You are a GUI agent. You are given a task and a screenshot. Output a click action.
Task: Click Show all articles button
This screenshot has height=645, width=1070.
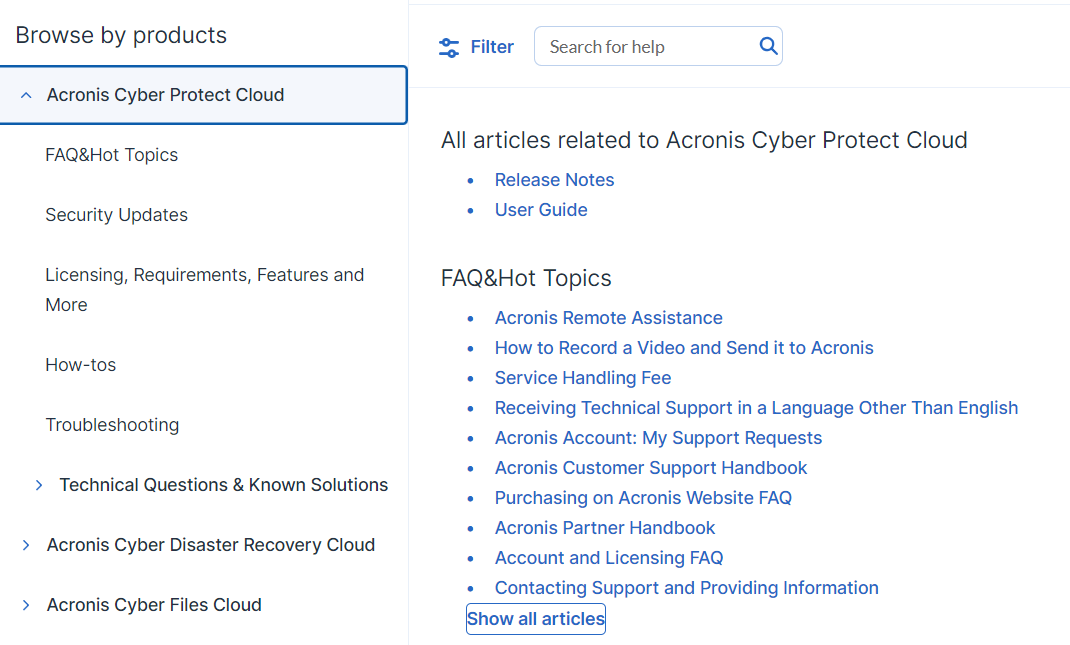pyautogui.click(x=536, y=619)
